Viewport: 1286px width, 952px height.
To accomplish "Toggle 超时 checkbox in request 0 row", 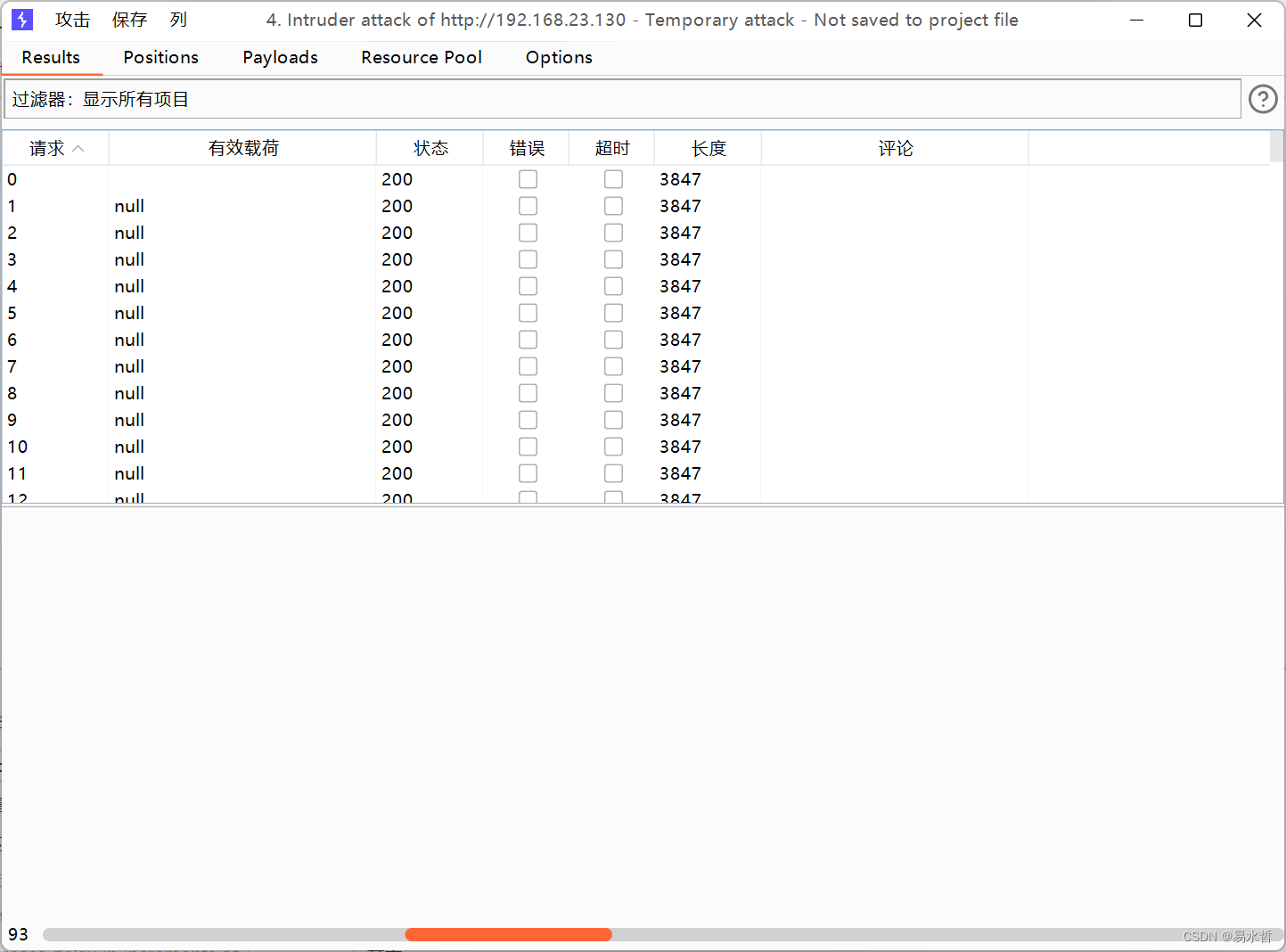I will [613, 179].
